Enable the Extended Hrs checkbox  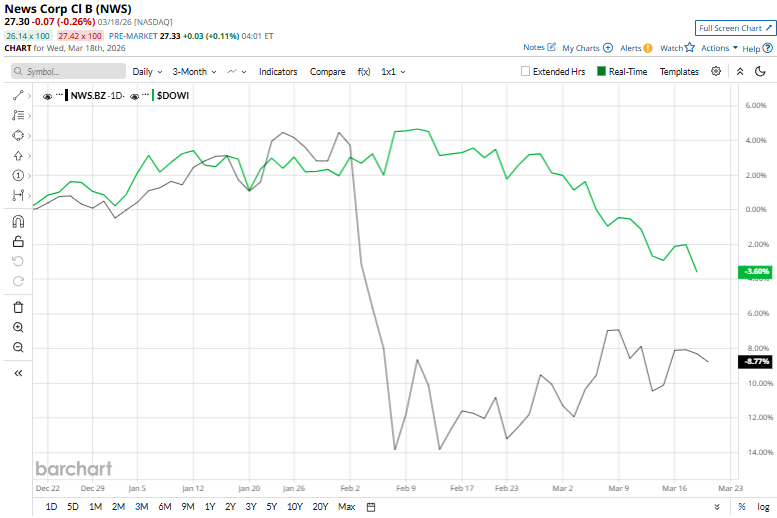coord(526,72)
